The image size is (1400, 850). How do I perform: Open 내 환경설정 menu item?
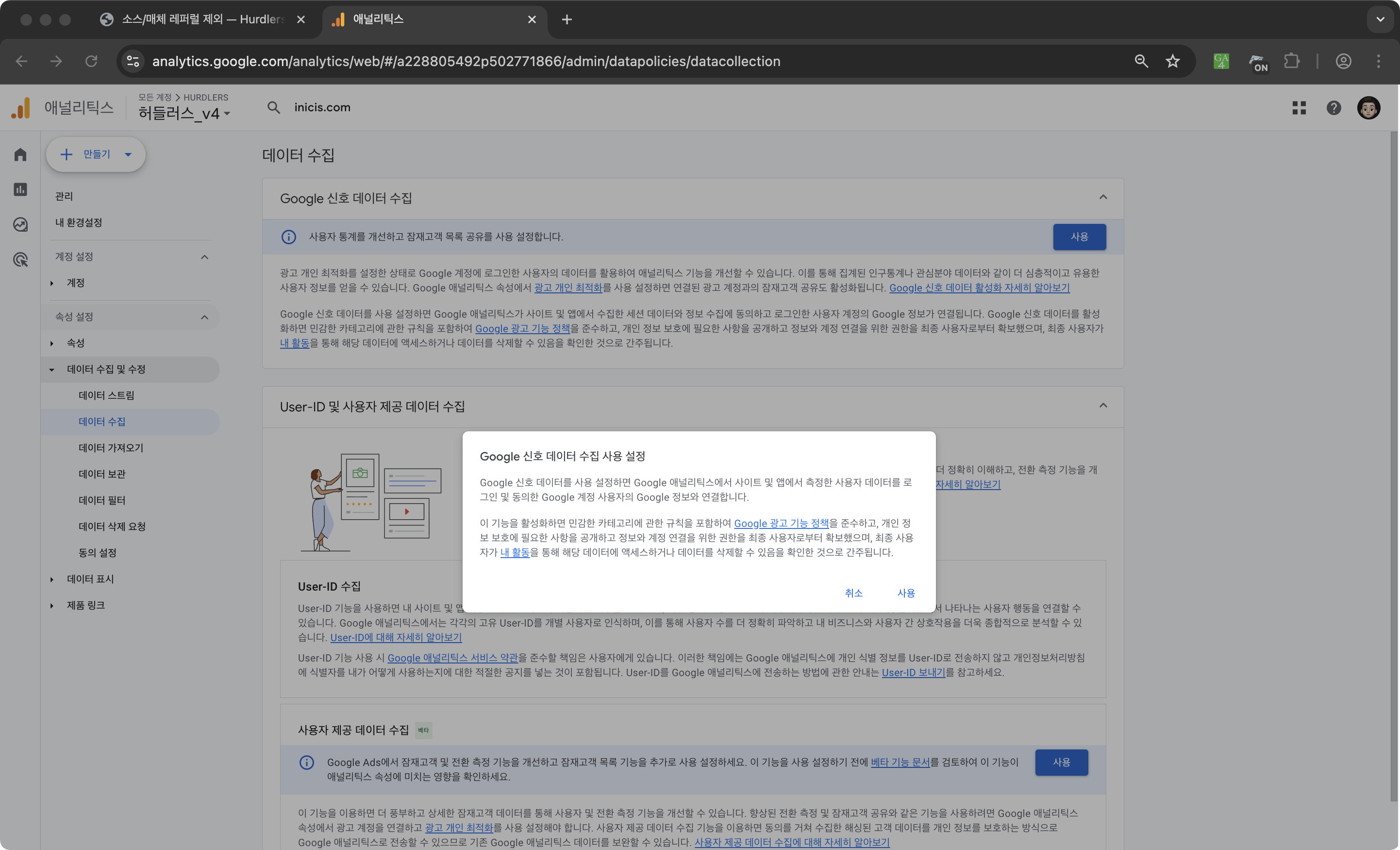click(x=79, y=222)
